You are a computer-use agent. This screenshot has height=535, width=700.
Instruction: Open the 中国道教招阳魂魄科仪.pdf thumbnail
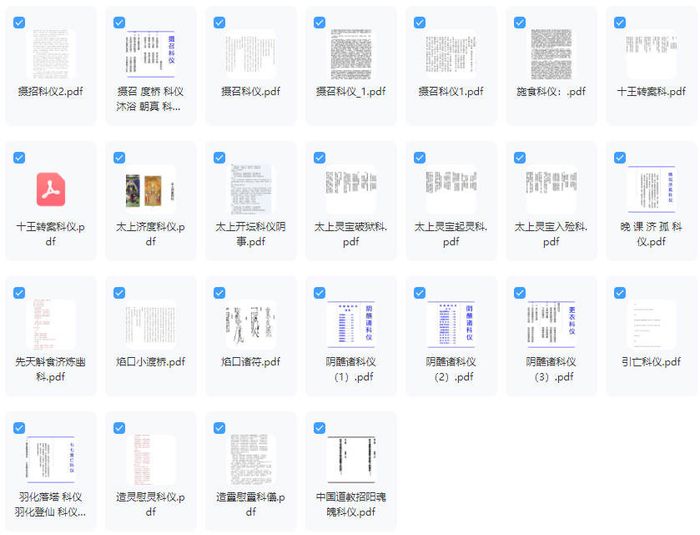(350, 459)
